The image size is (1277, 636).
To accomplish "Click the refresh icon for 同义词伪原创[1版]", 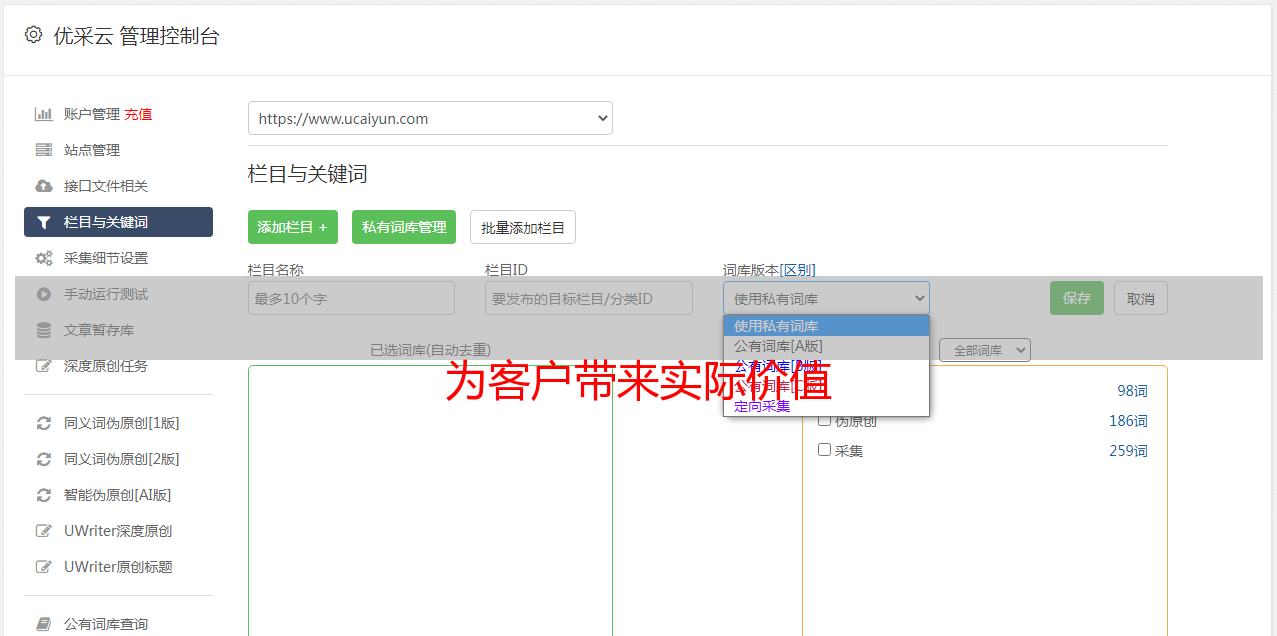I will point(44,423).
